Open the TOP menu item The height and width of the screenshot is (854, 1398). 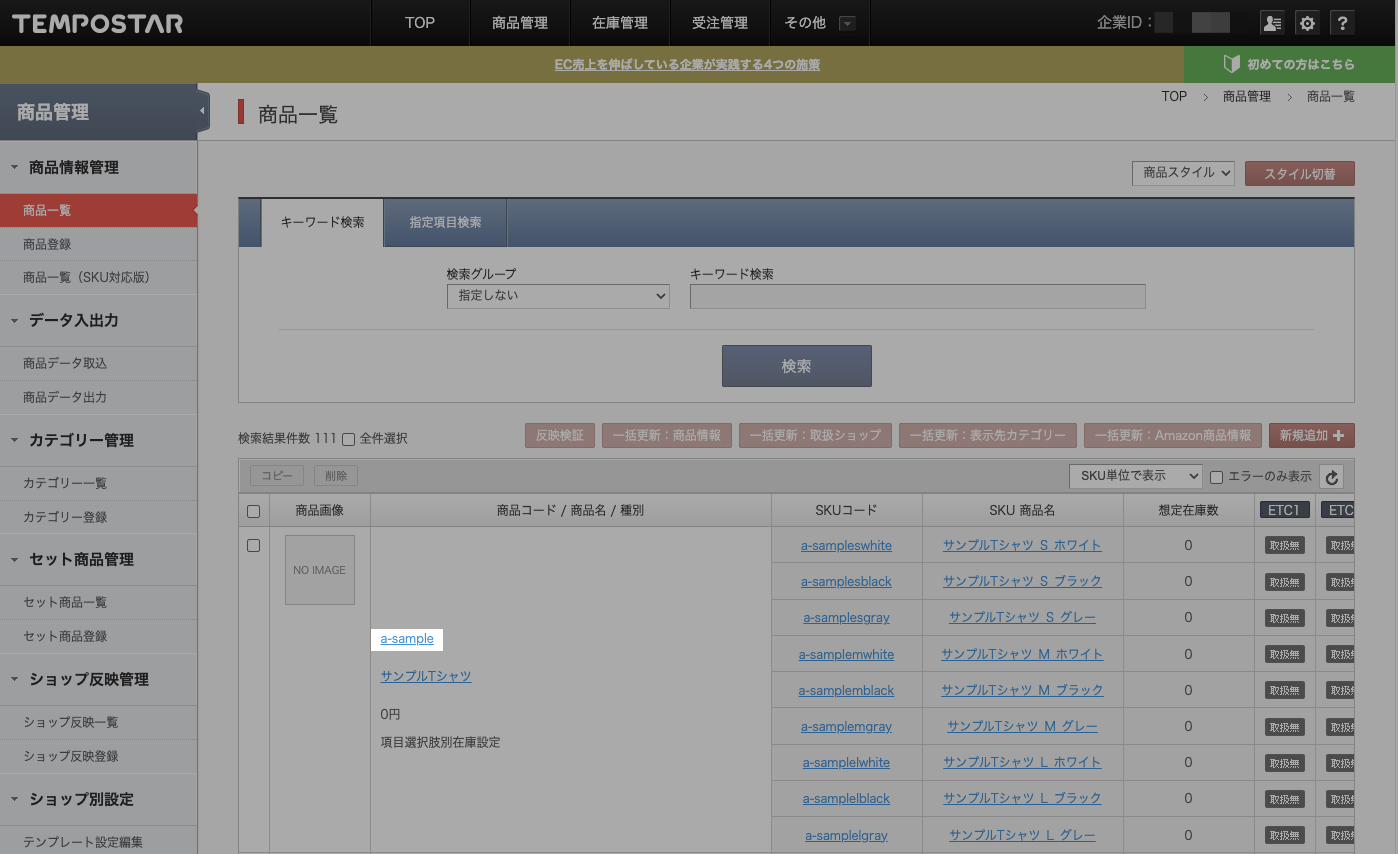(420, 23)
